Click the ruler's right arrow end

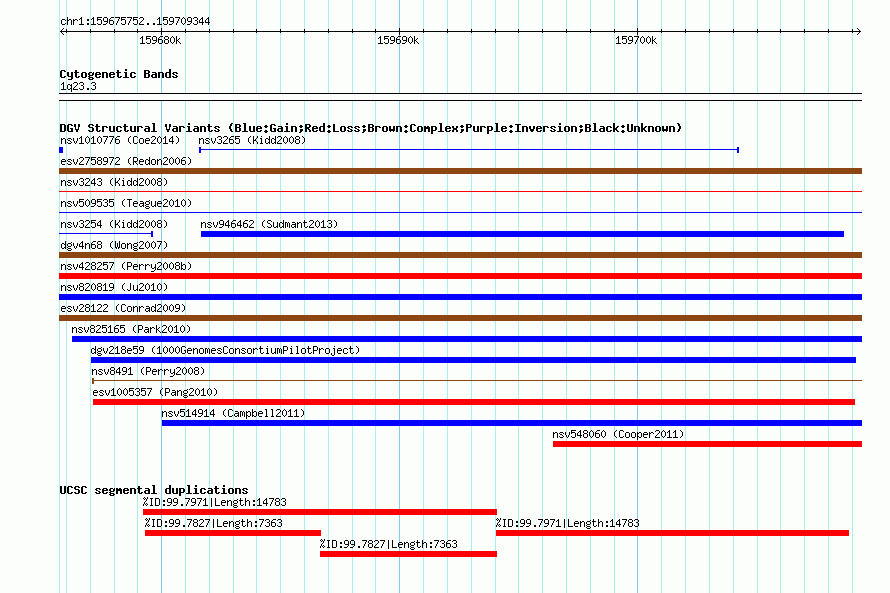858,31
